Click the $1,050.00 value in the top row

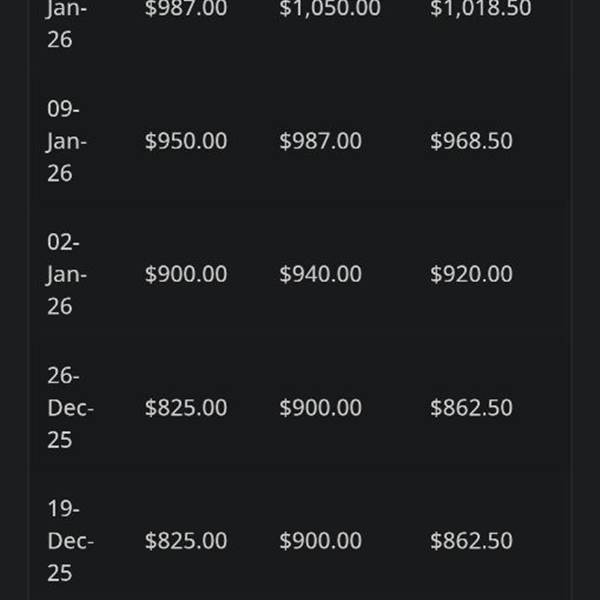tap(330, 9)
